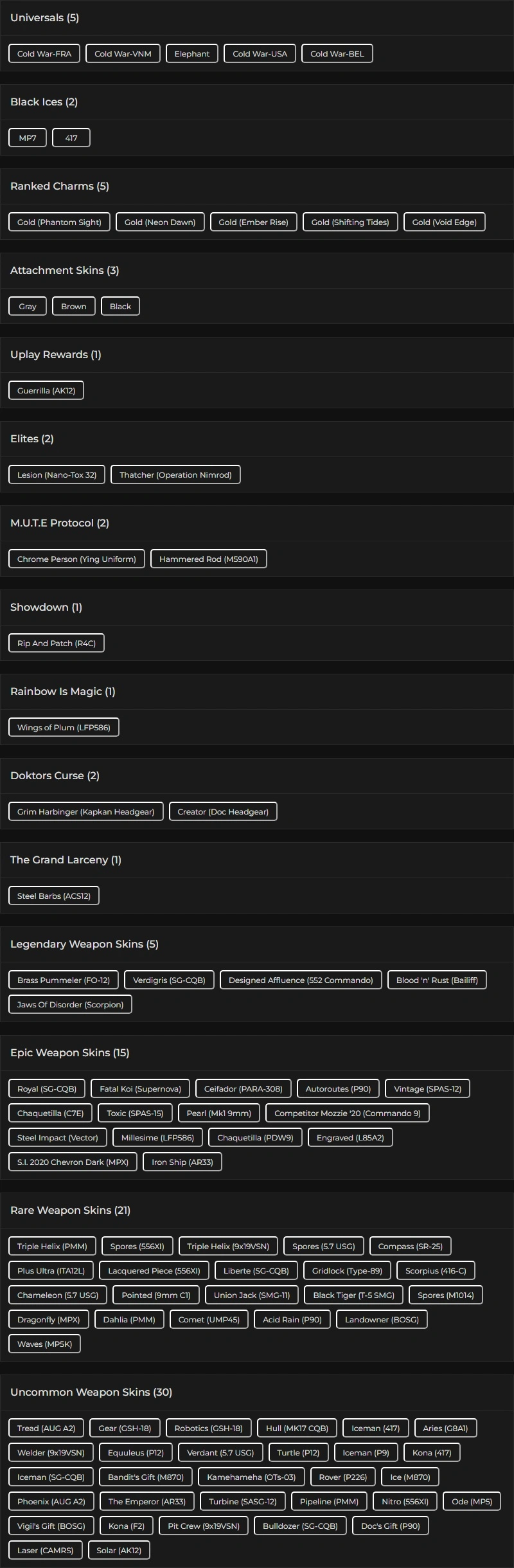Select Thatcher (Operation Nimrod) elite tag

[175, 474]
